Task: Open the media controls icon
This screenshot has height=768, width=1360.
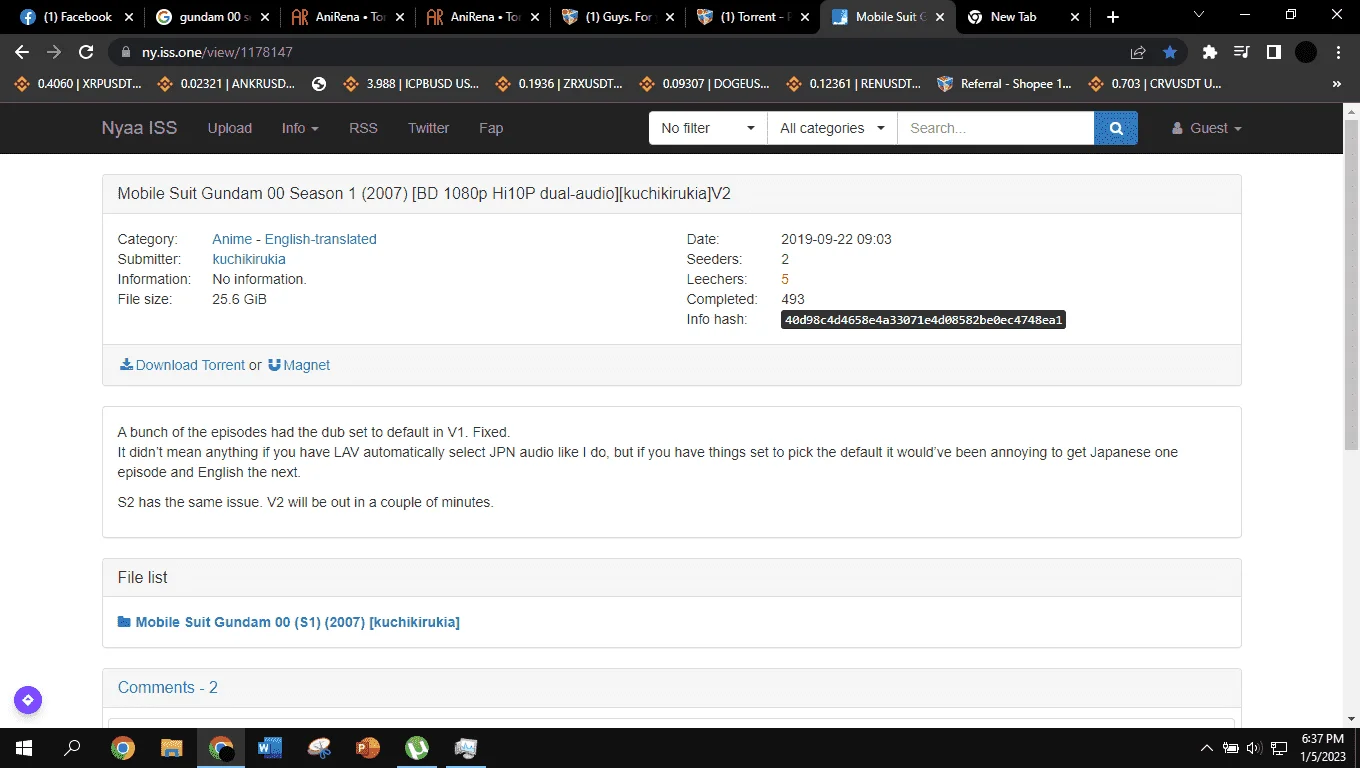Action: [x=1242, y=52]
